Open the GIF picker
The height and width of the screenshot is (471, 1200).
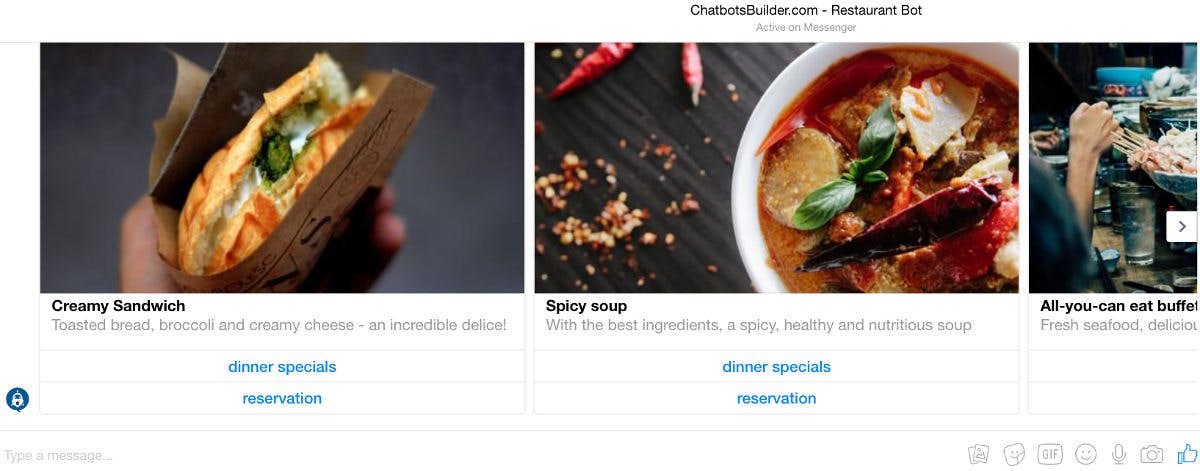[x=1050, y=454]
